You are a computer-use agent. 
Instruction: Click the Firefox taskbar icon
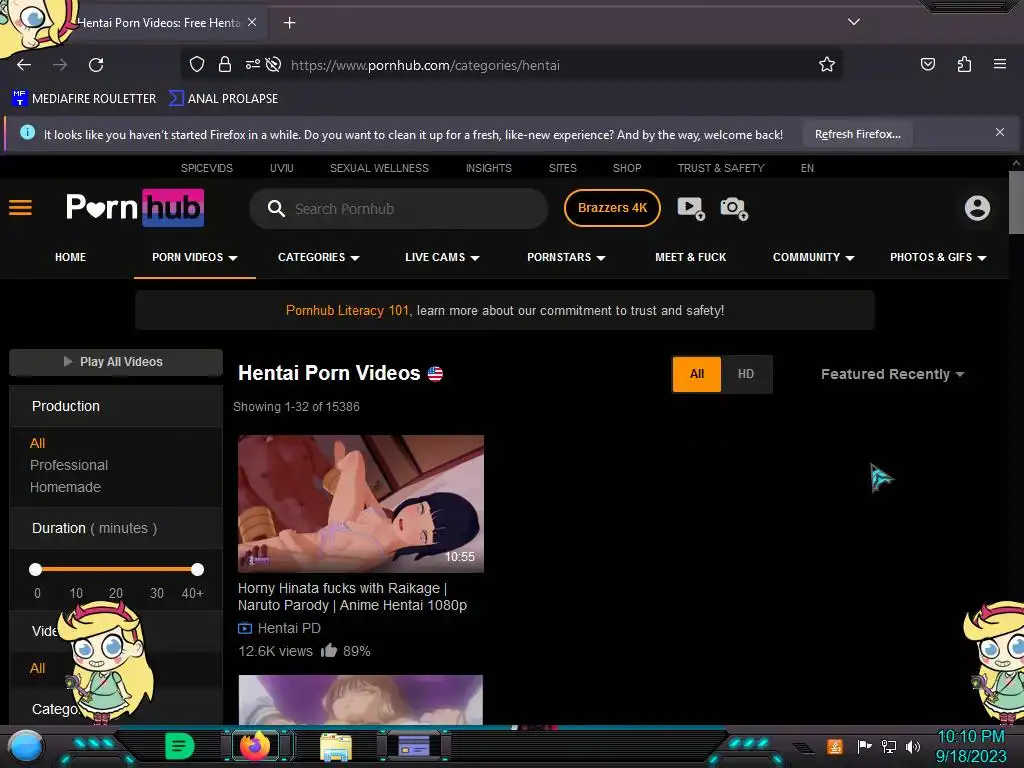point(255,745)
